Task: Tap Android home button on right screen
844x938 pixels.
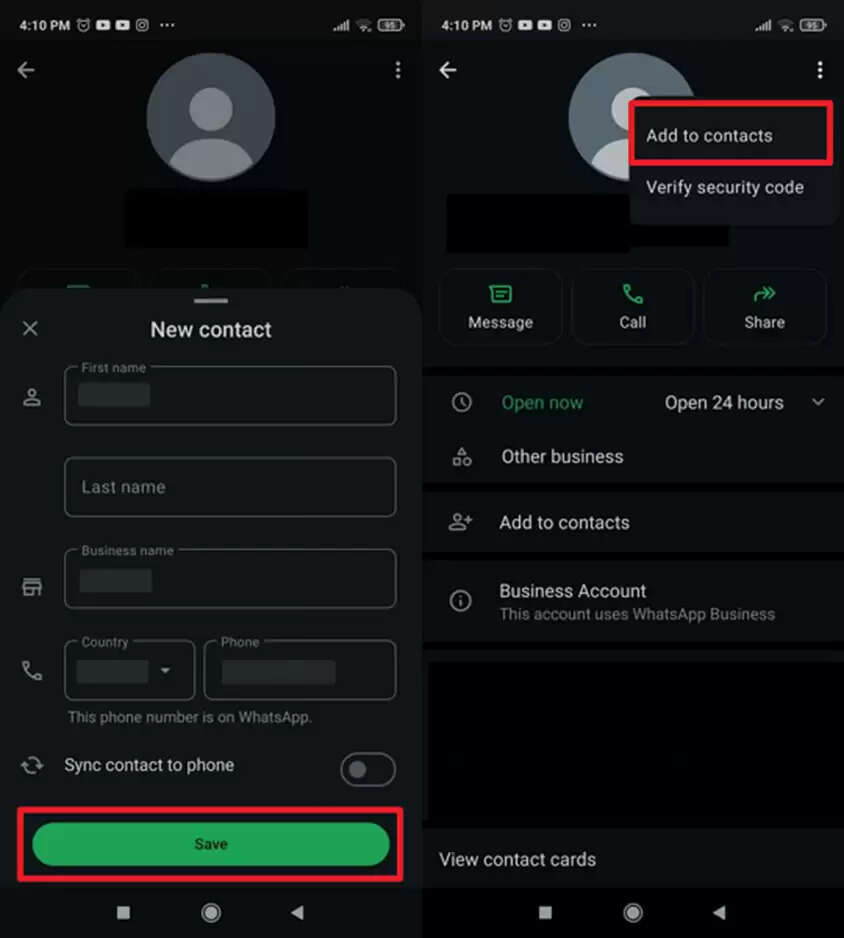Action: (x=632, y=913)
